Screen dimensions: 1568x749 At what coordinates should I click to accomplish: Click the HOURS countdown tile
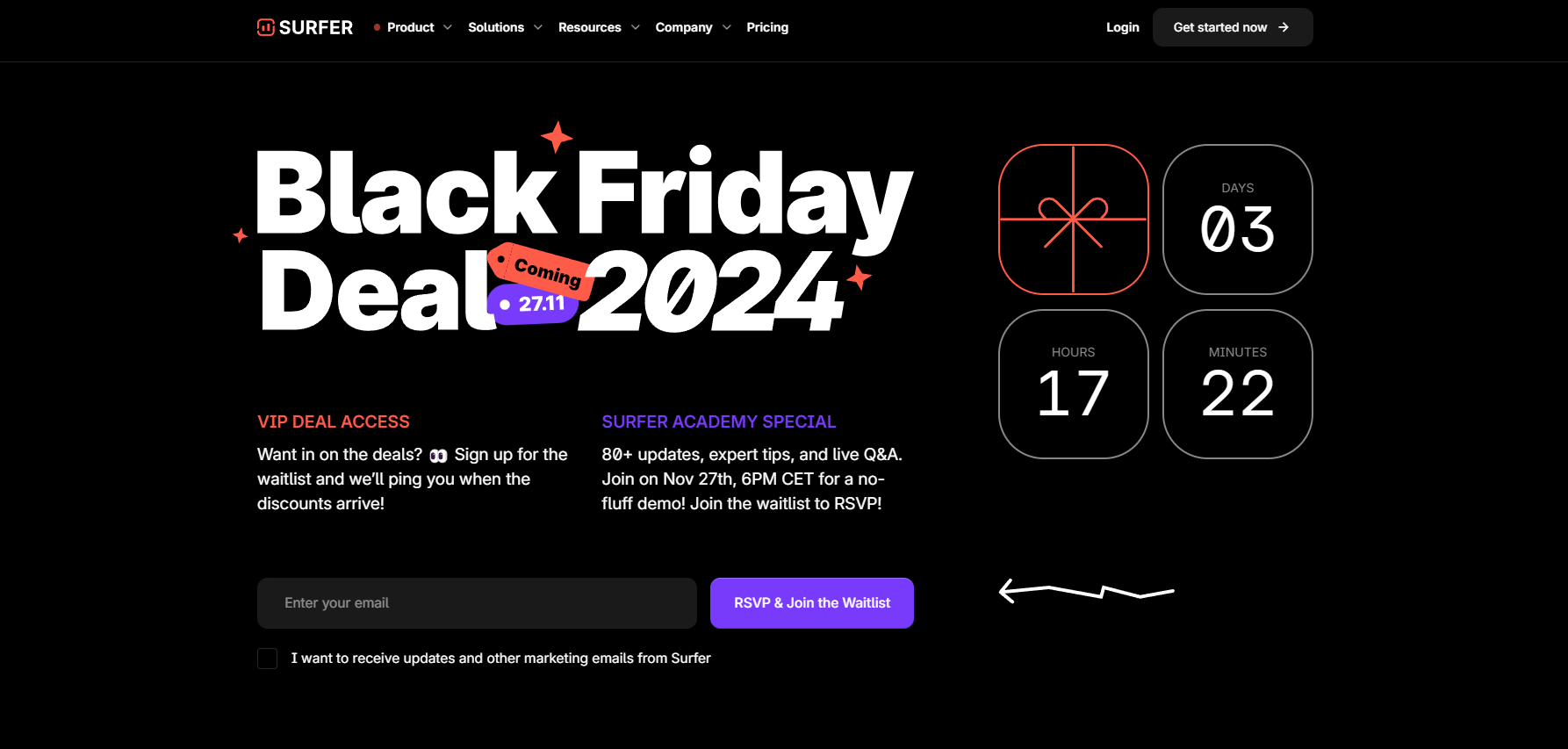(1073, 384)
